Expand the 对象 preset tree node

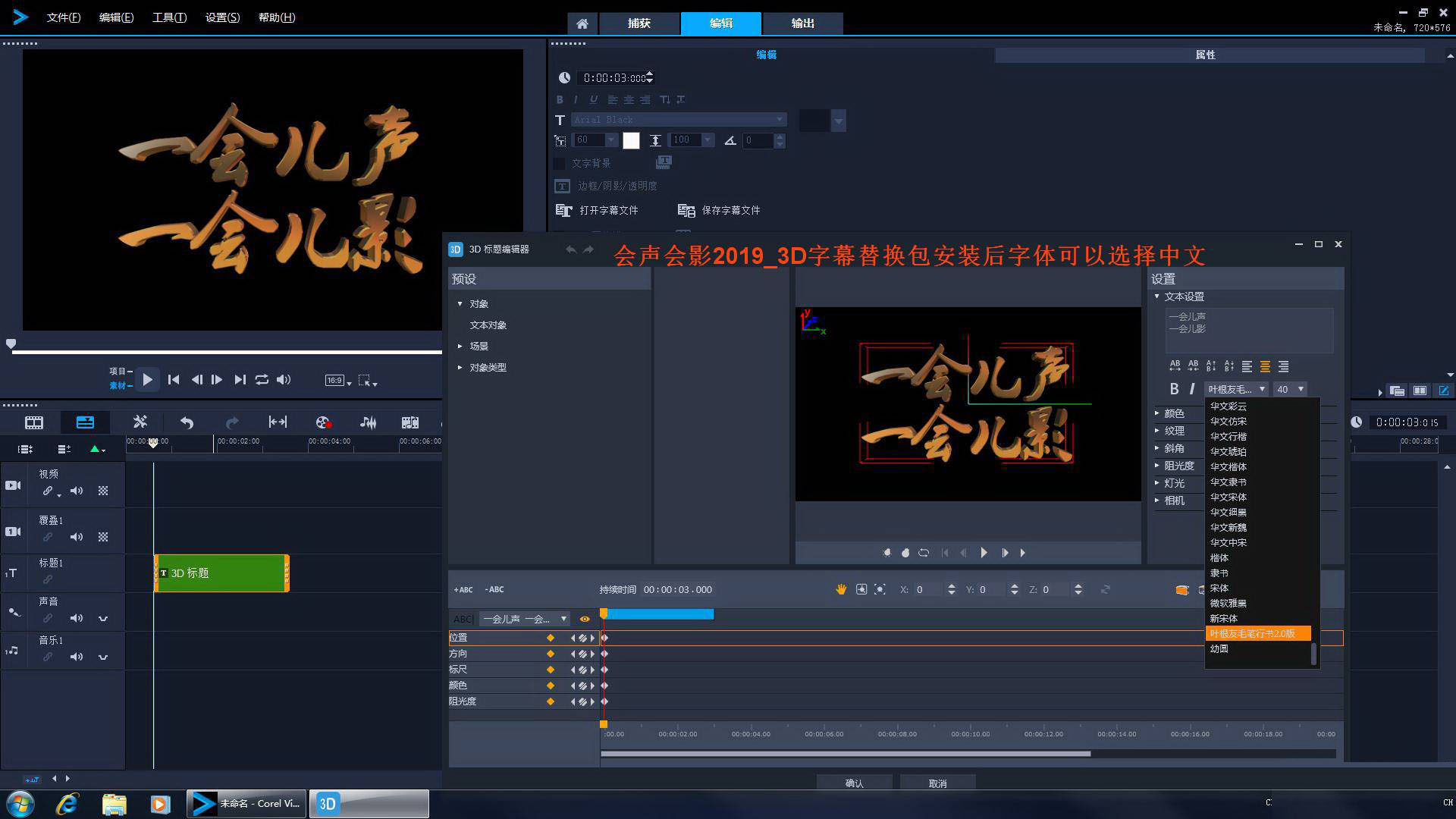click(x=460, y=303)
